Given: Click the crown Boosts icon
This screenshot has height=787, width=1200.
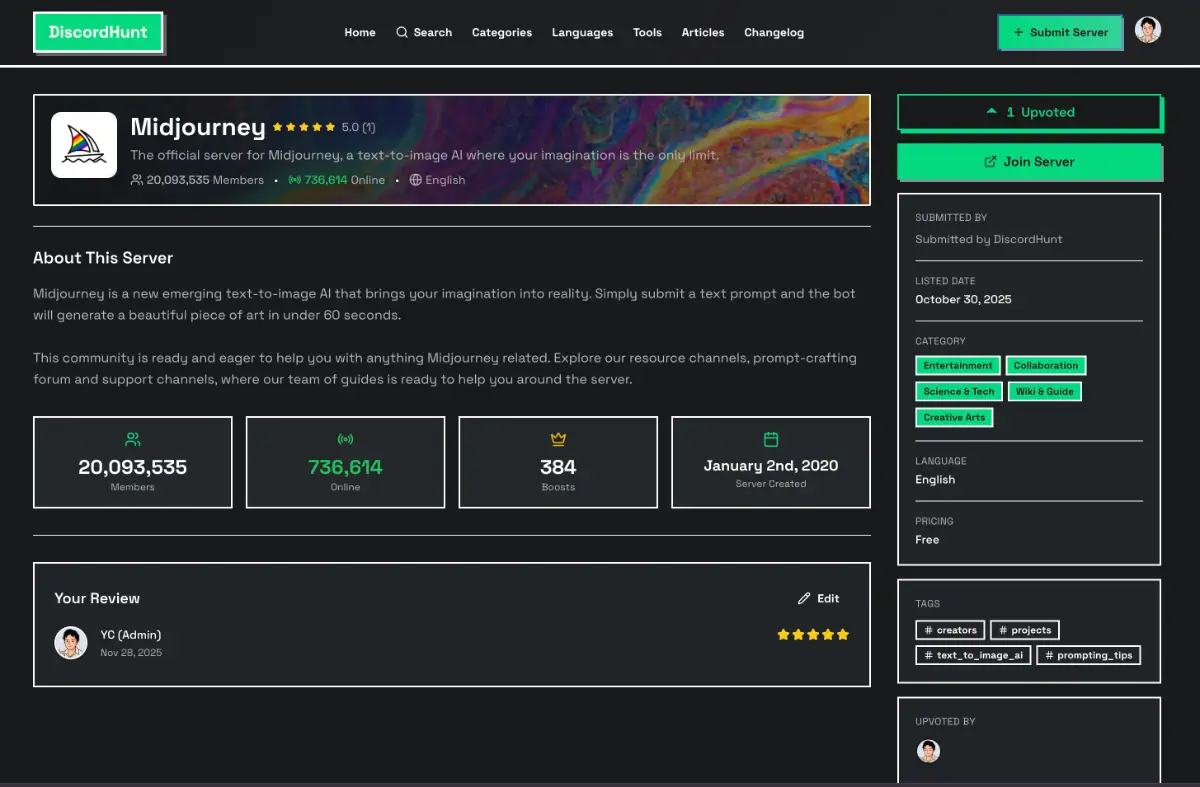Looking at the screenshot, I should tap(558, 439).
